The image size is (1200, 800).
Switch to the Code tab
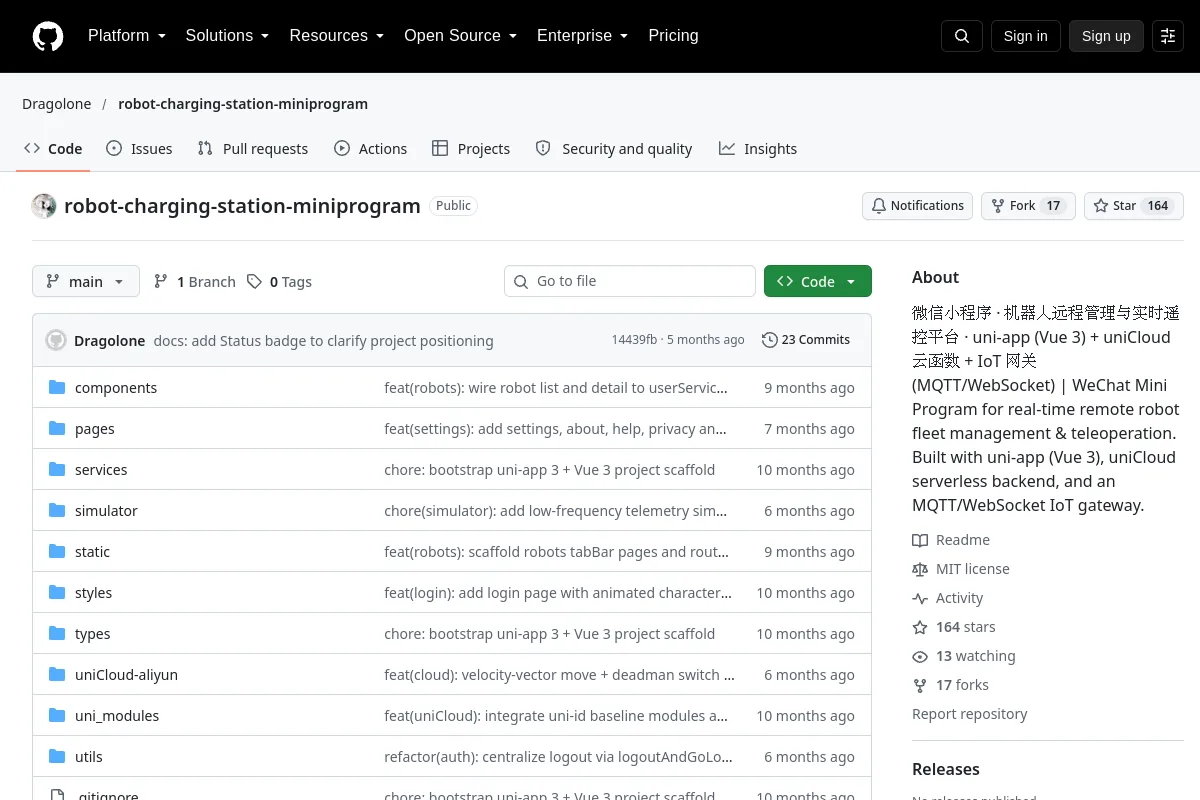pos(53,148)
